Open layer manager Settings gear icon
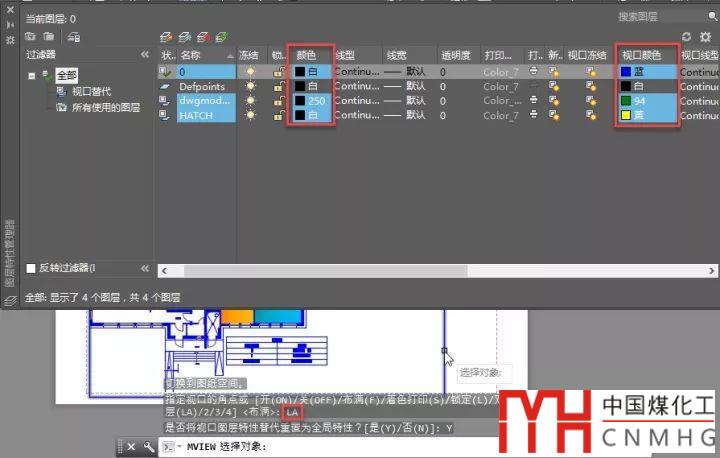The width and height of the screenshot is (720, 458). point(705,37)
